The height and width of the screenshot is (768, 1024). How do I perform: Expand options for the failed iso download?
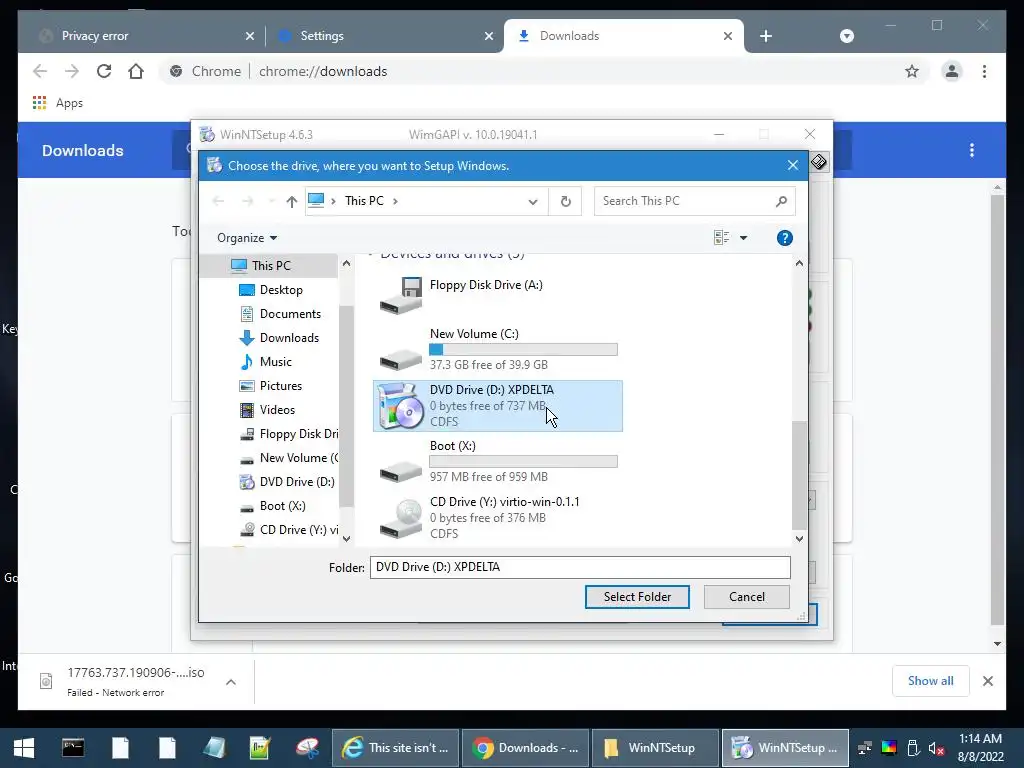point(231,682)
